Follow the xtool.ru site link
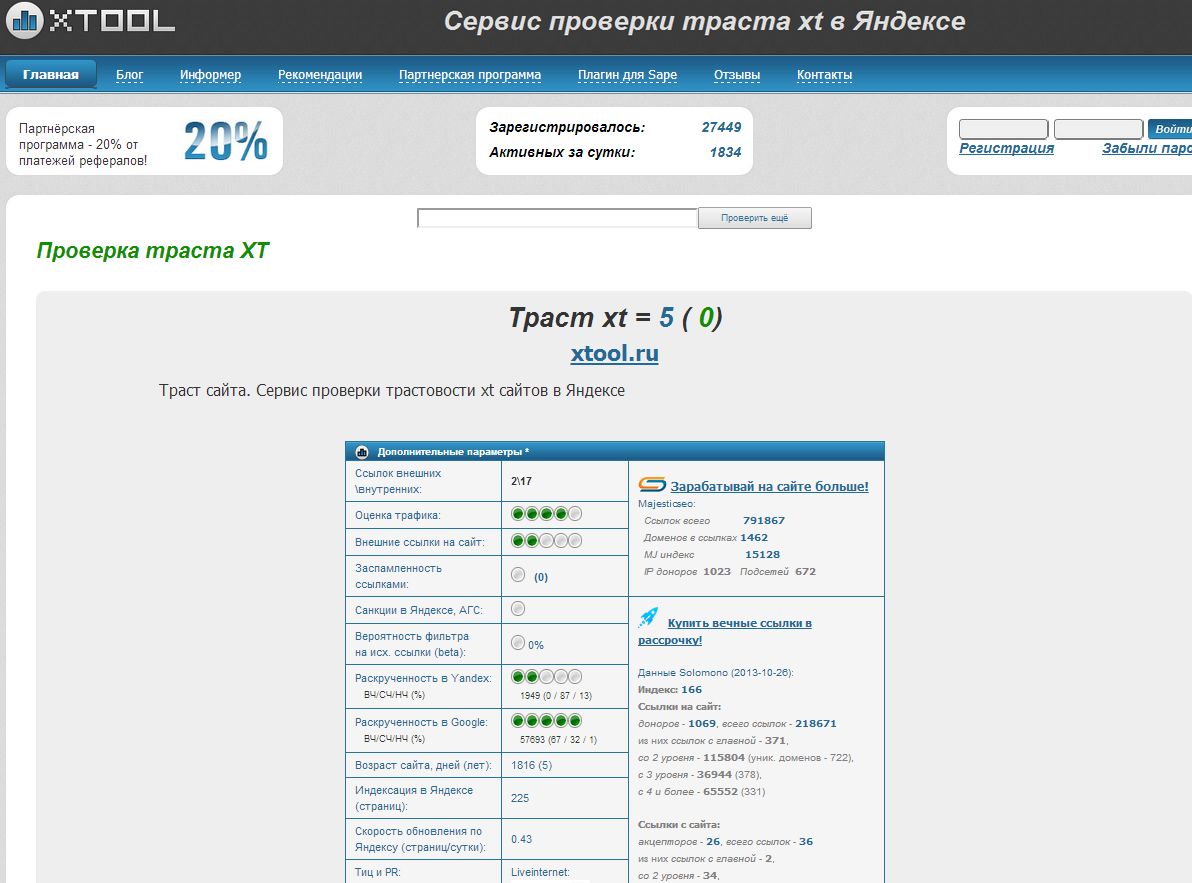 [614, 354]
